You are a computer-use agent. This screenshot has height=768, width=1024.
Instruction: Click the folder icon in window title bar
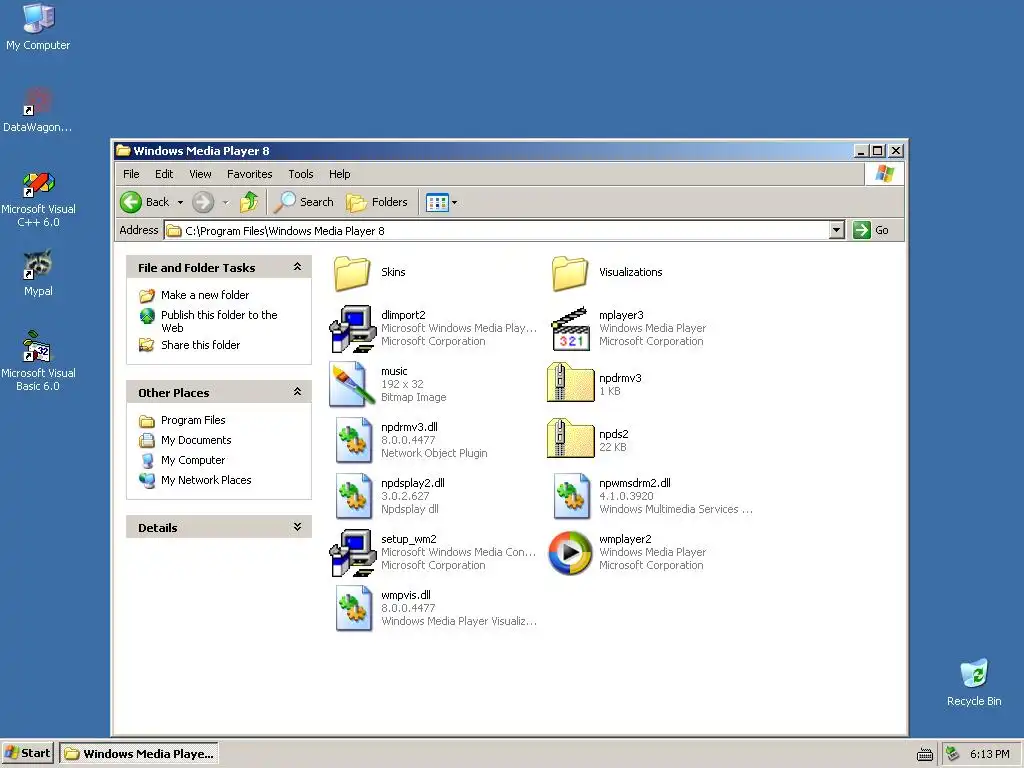click(123, 150)
